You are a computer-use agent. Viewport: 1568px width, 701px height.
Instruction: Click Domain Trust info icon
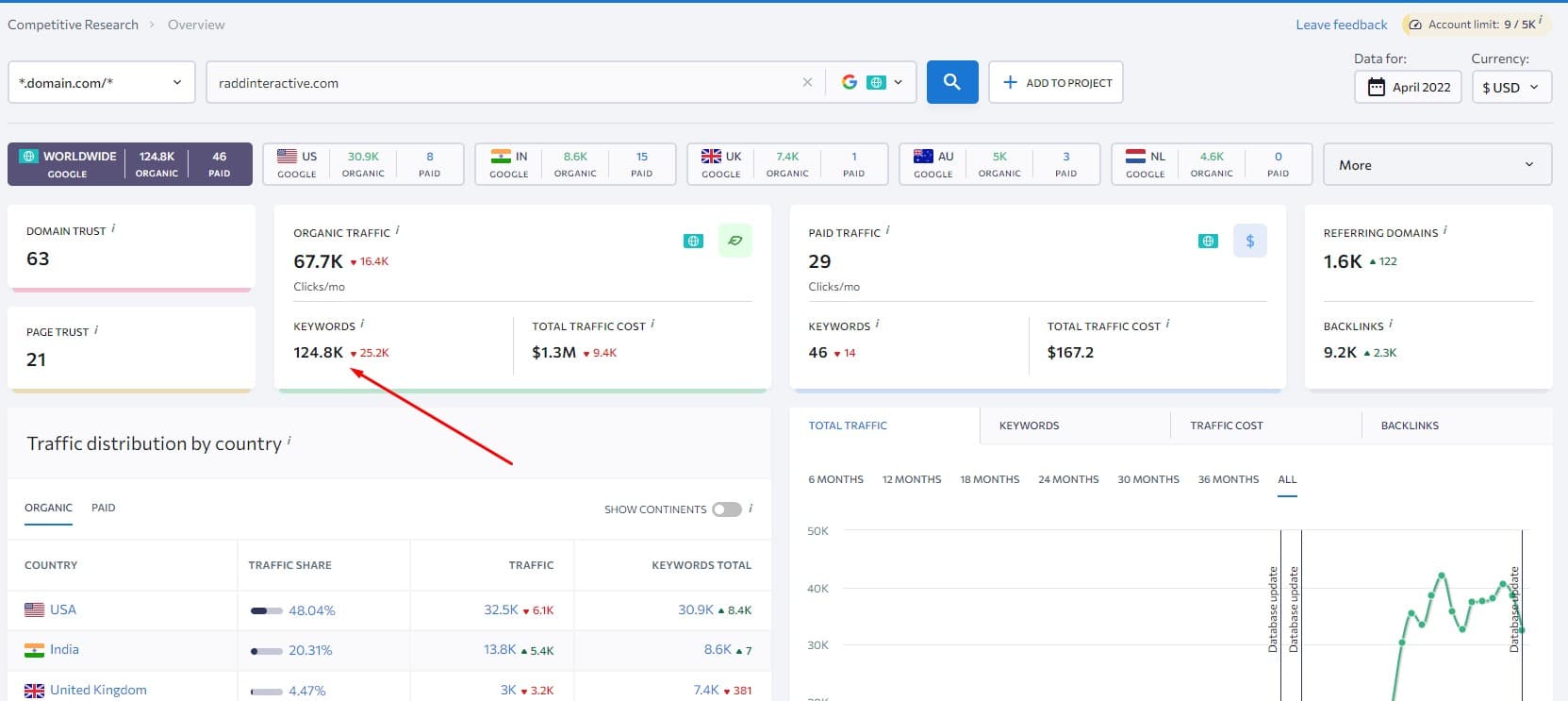113,228
